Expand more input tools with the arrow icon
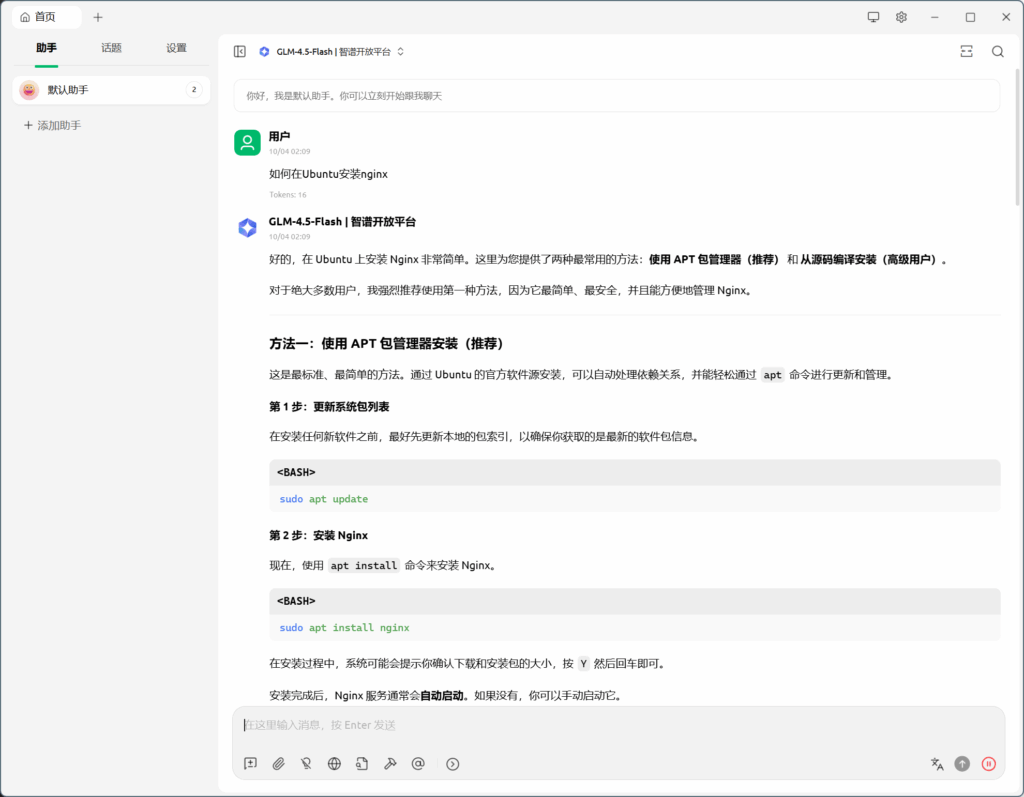 tap(453, 764)
